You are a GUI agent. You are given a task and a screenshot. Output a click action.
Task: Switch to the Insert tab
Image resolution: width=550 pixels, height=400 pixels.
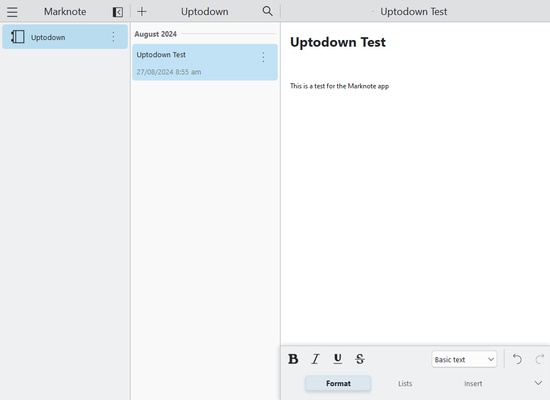pos(473,384)
